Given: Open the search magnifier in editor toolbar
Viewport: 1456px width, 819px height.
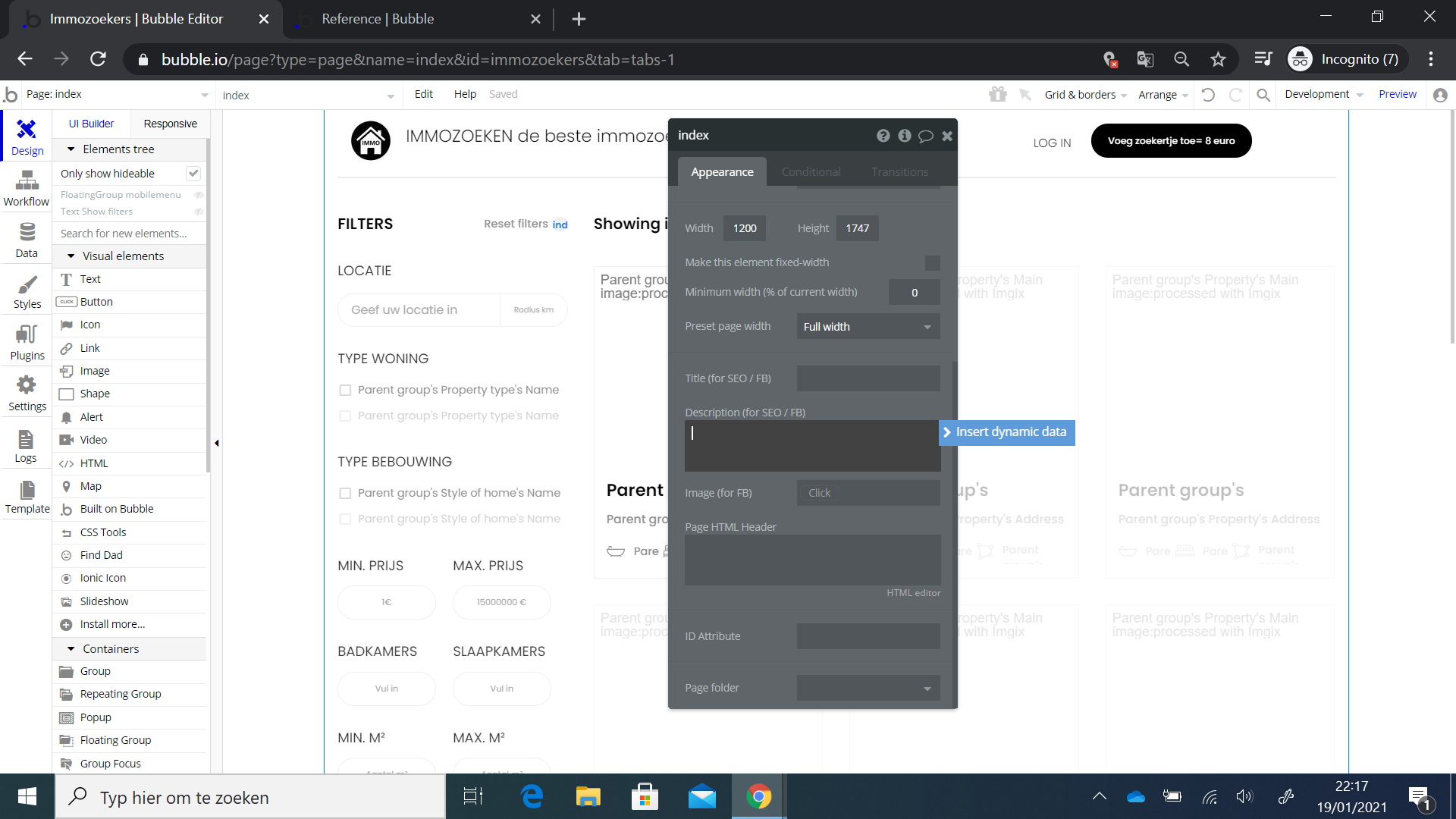Looking at the screenshot, I should (1263, 95).
